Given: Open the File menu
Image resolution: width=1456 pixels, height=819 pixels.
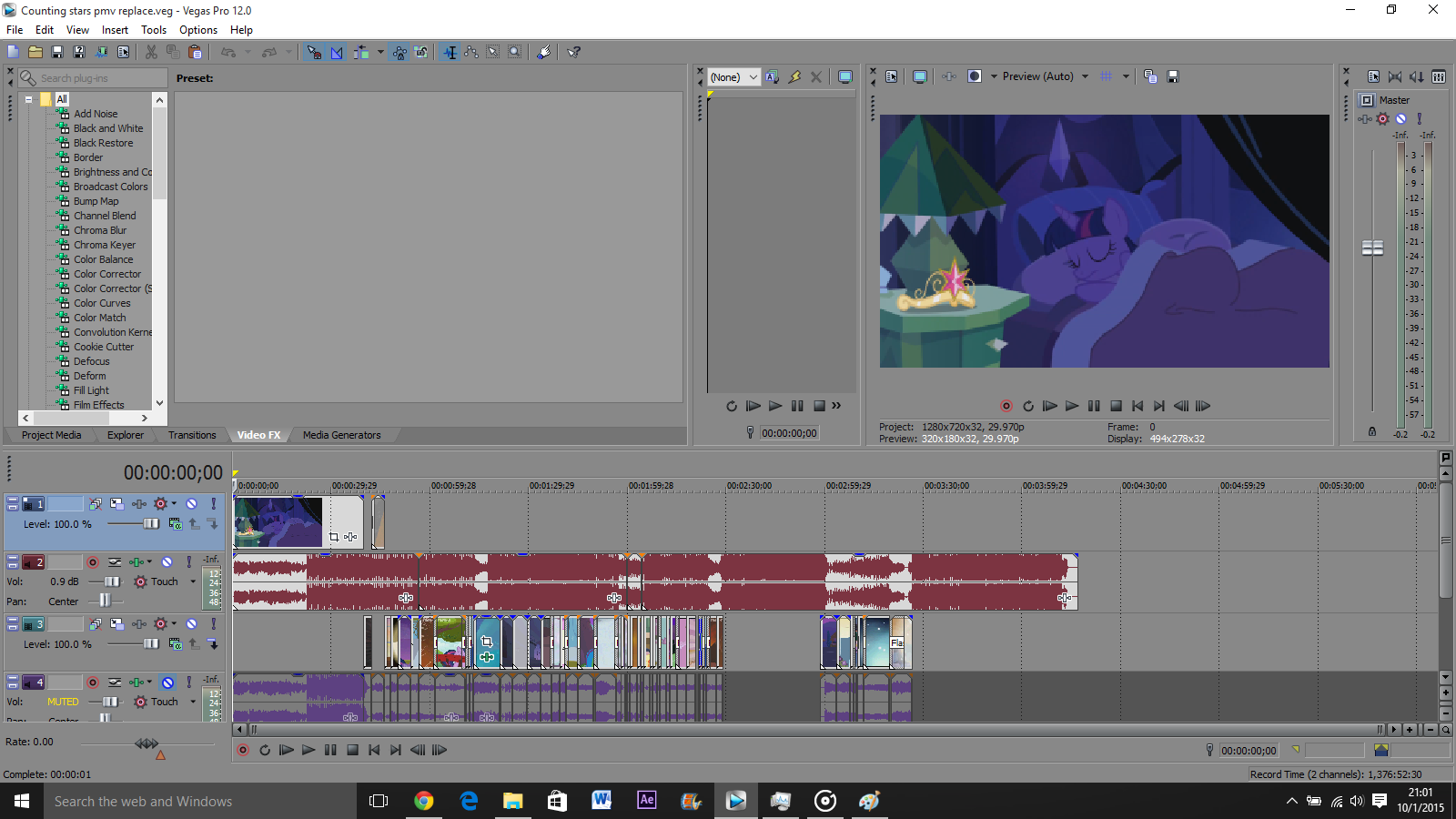Looking at the screenshot, I should (x=15, y=30).
